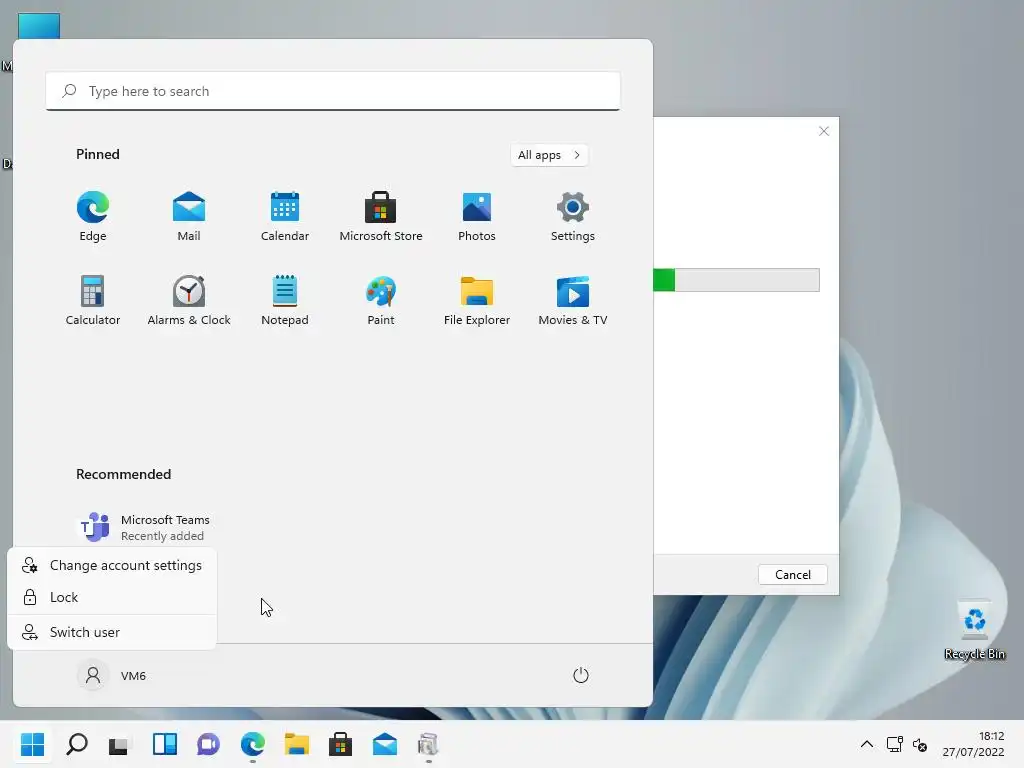The width and height of the screenshot is (1024, 768).
Task: Switch to Edge on the taskbar
Action: point(253,744)
